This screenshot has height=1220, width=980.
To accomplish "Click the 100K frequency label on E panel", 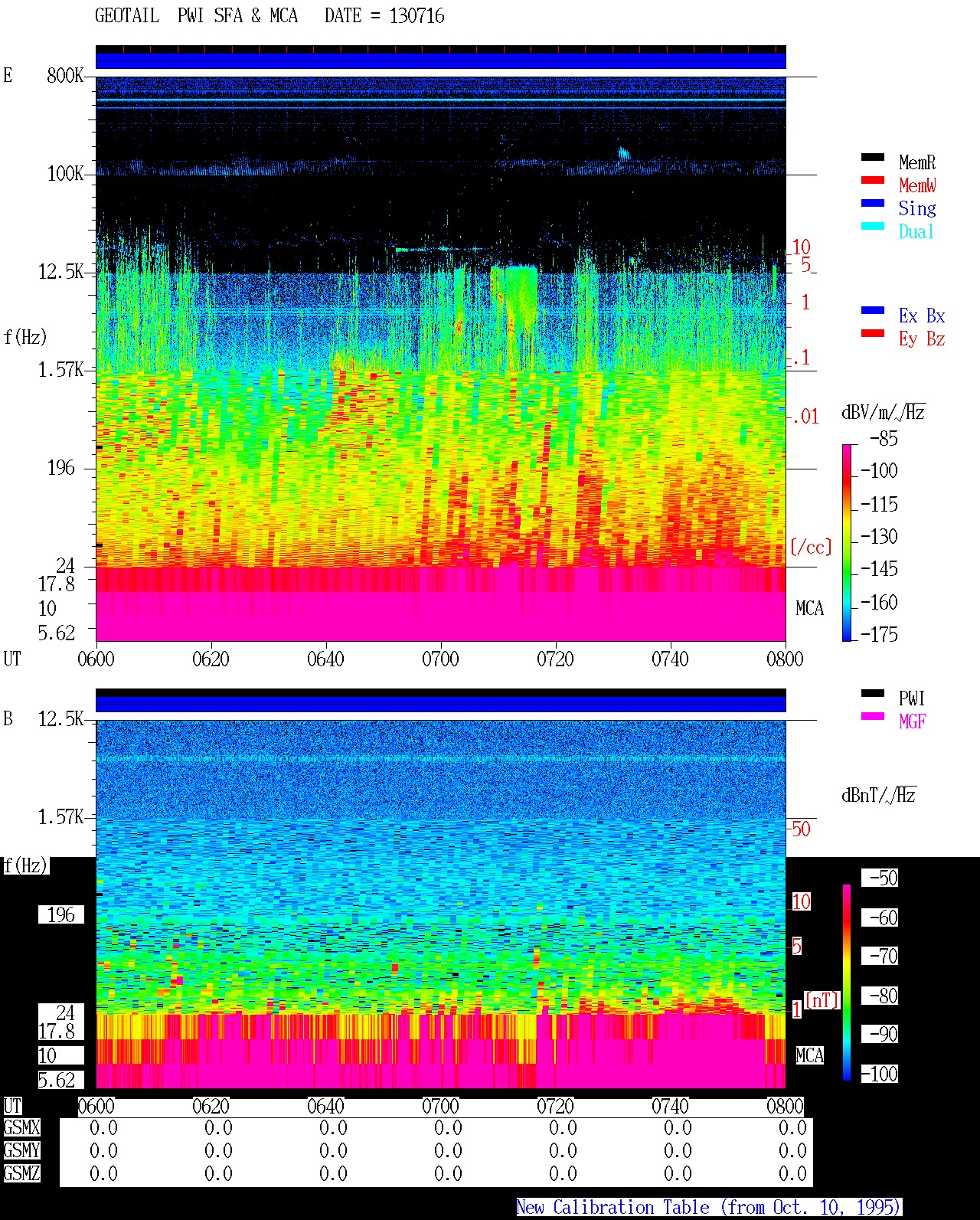I will [x=65, y=173].
